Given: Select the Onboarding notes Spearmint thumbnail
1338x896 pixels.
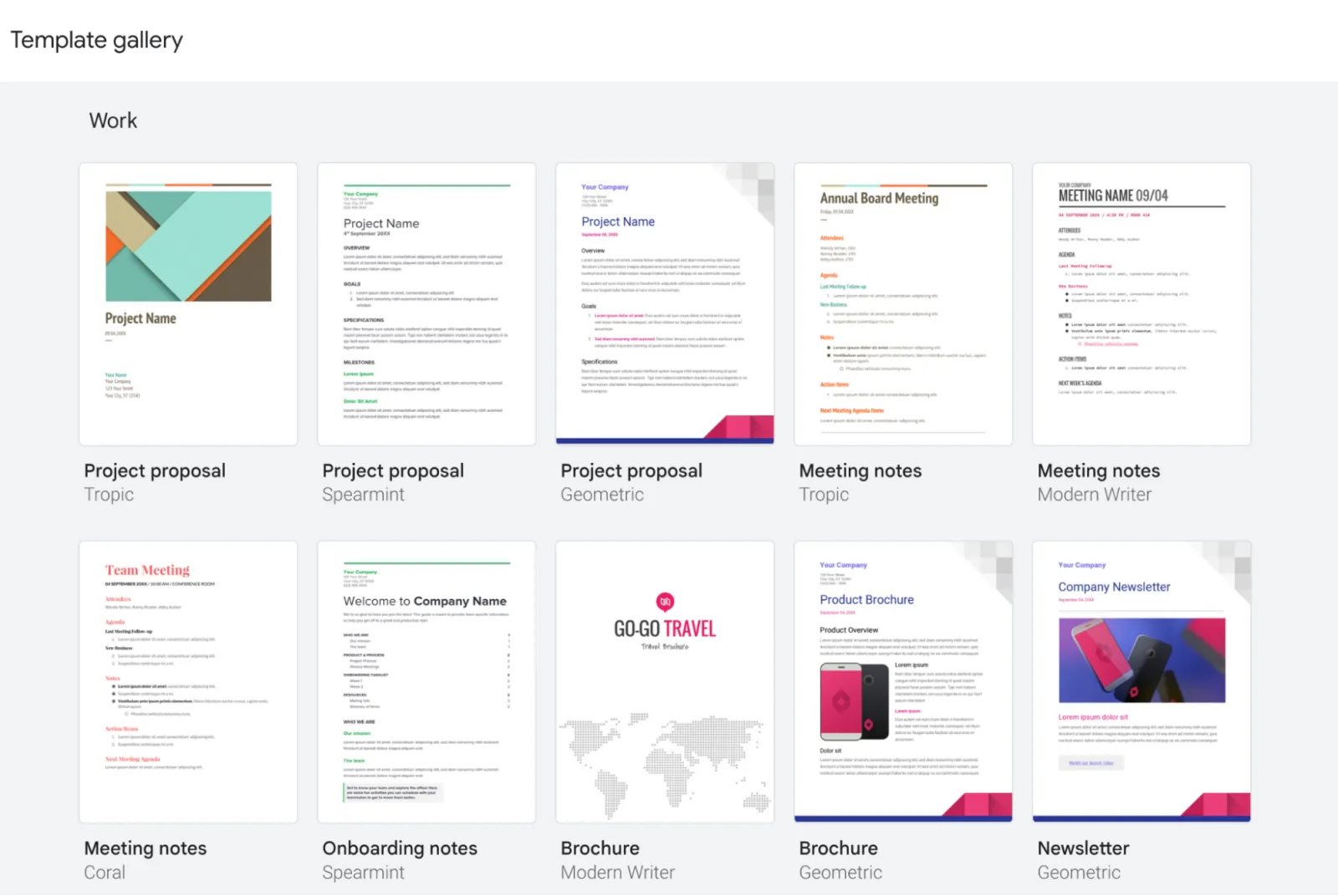Looking at the screenshot, I should point(426,681).
